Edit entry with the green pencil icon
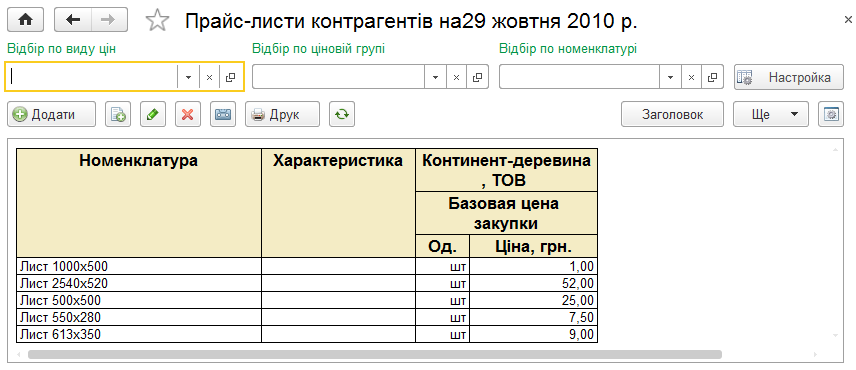This screenshot has height=370, width=856. (153, 115)
